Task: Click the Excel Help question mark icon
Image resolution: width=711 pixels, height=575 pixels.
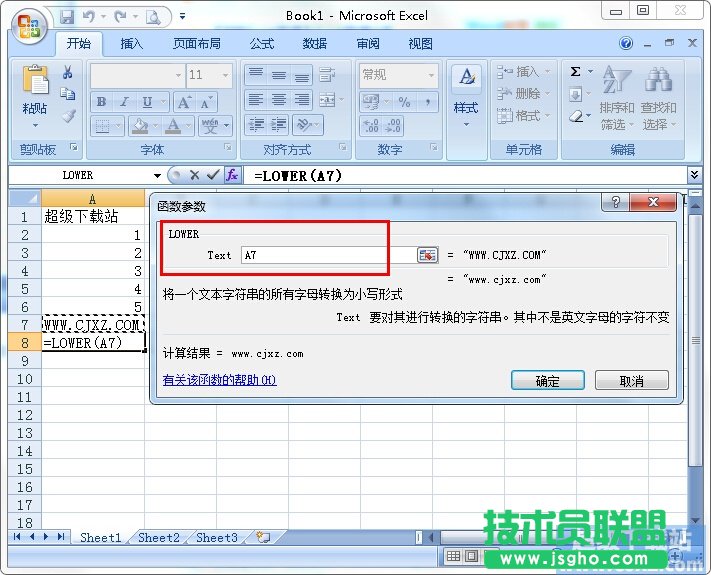Action: (626, 44)
